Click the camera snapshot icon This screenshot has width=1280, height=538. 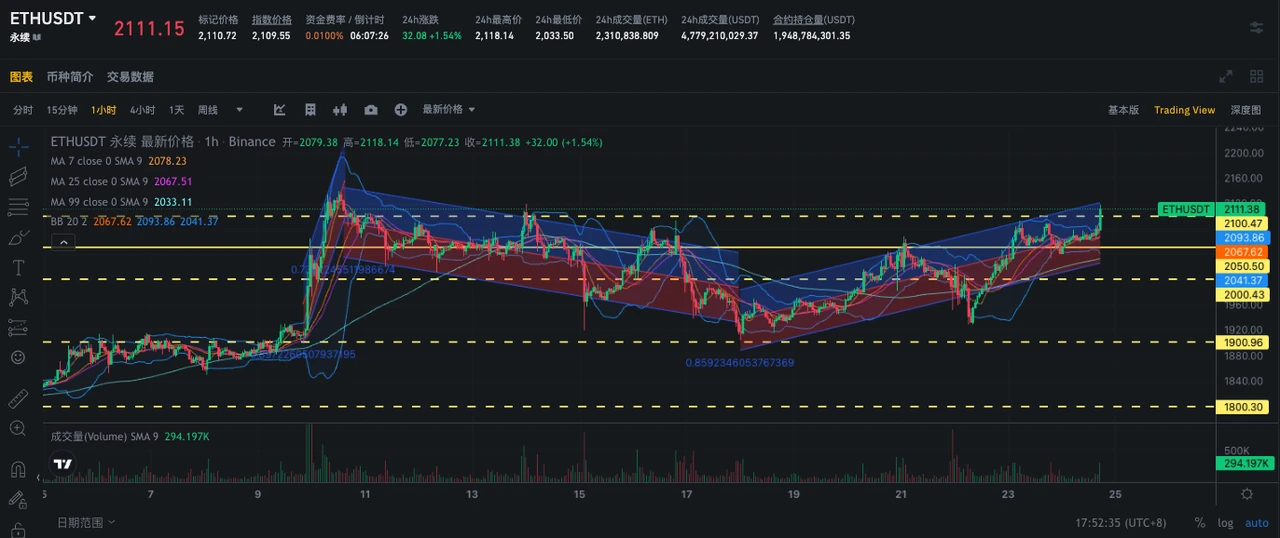point(371,110)
